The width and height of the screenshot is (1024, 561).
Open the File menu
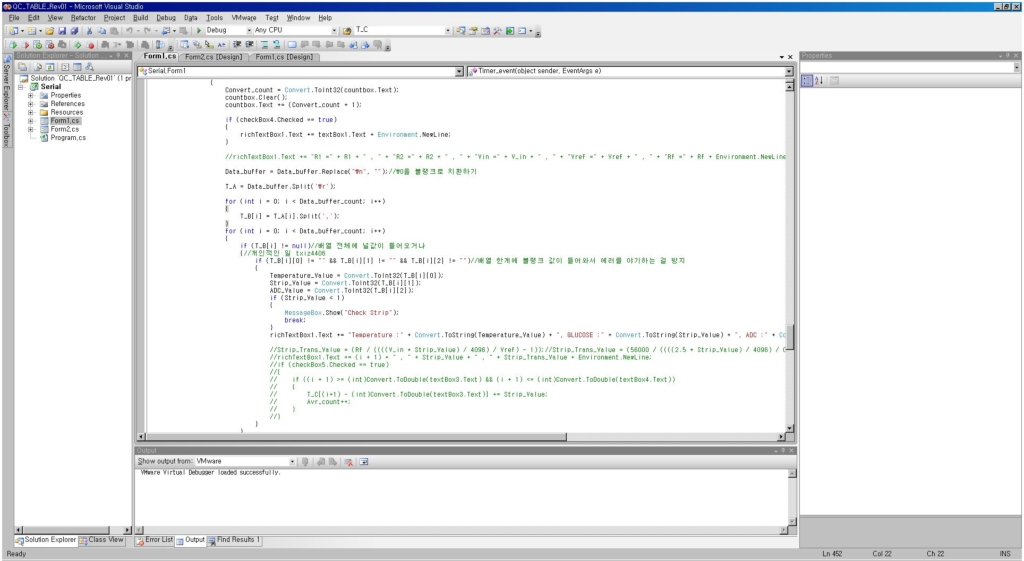click(x=14, y=18)
